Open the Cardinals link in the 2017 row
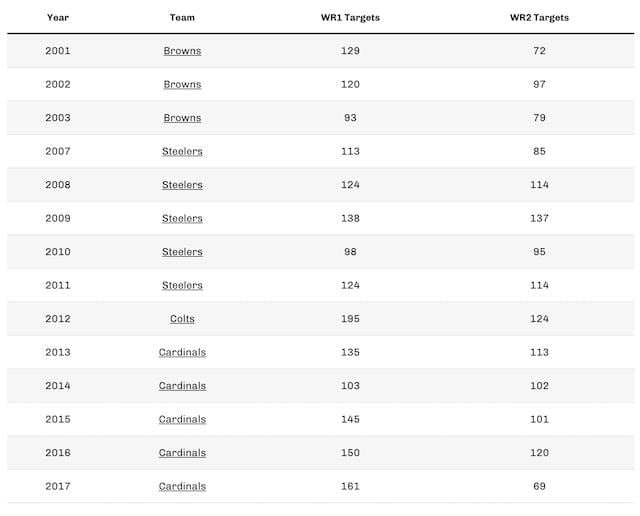Image resolution: width=640 pixels, height=516 pixels. click(182, 487)
